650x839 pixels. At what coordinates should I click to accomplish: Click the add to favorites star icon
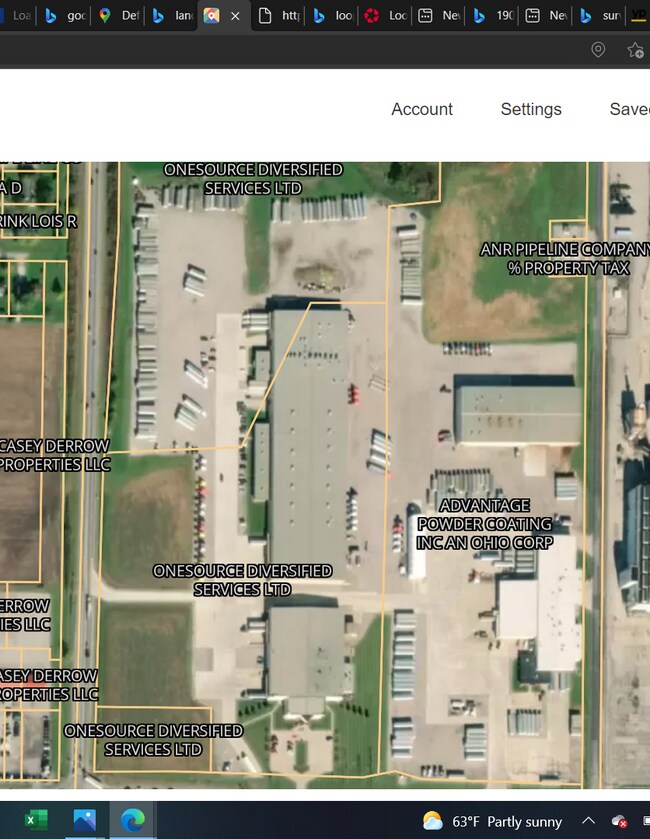click(x=635, y=50)
